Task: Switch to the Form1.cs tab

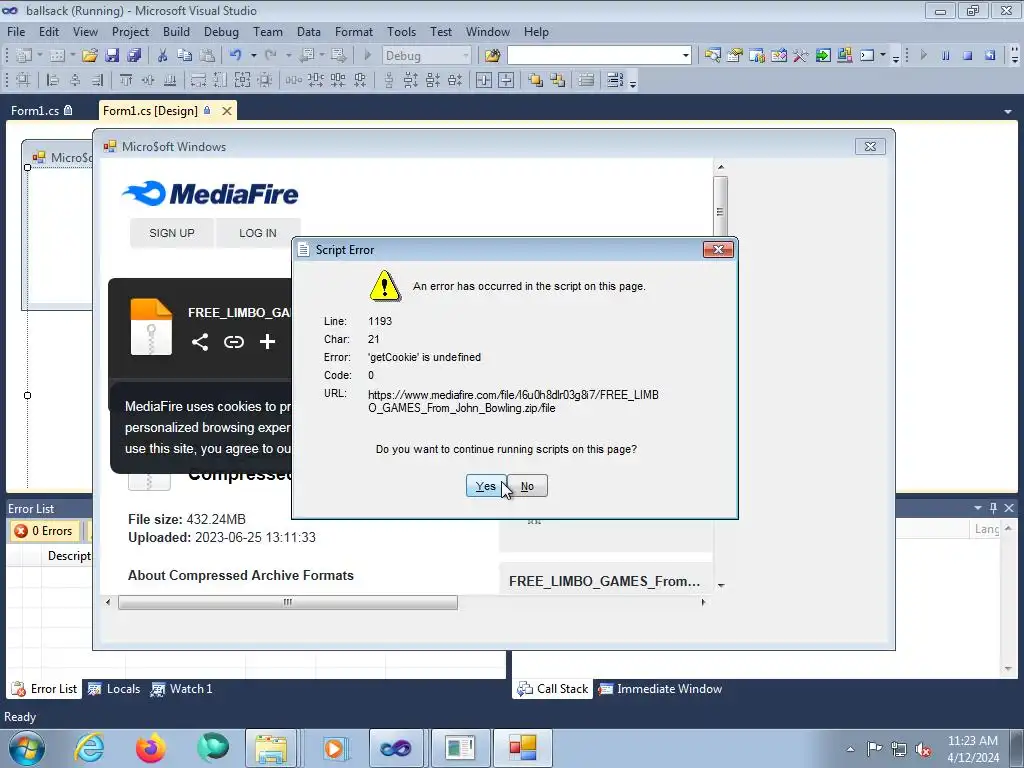Action: pos(42,110)
